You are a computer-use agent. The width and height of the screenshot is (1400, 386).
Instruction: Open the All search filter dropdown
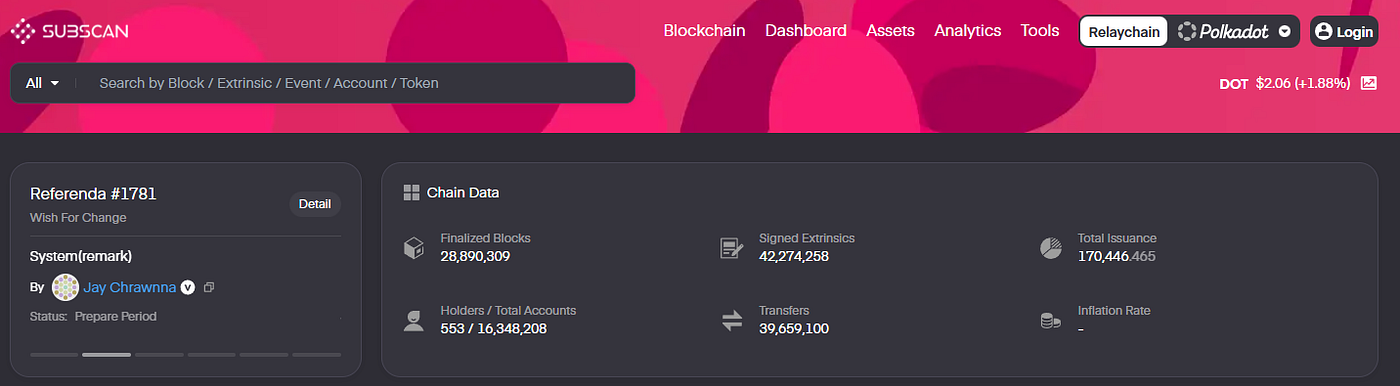[x=43, y=83]
